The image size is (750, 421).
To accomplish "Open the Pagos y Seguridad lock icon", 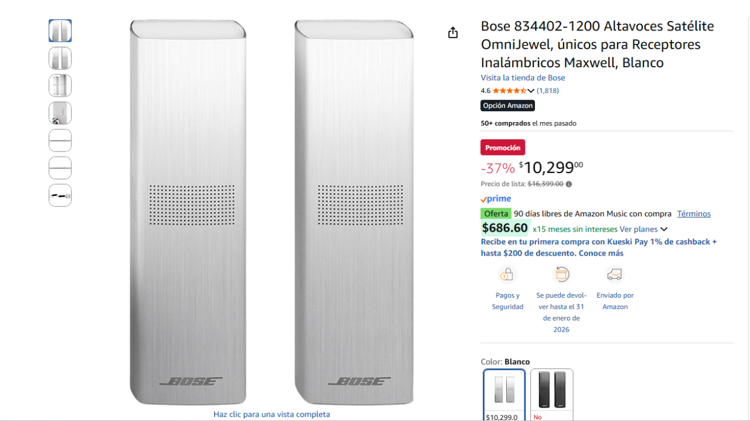I will 507,274.
